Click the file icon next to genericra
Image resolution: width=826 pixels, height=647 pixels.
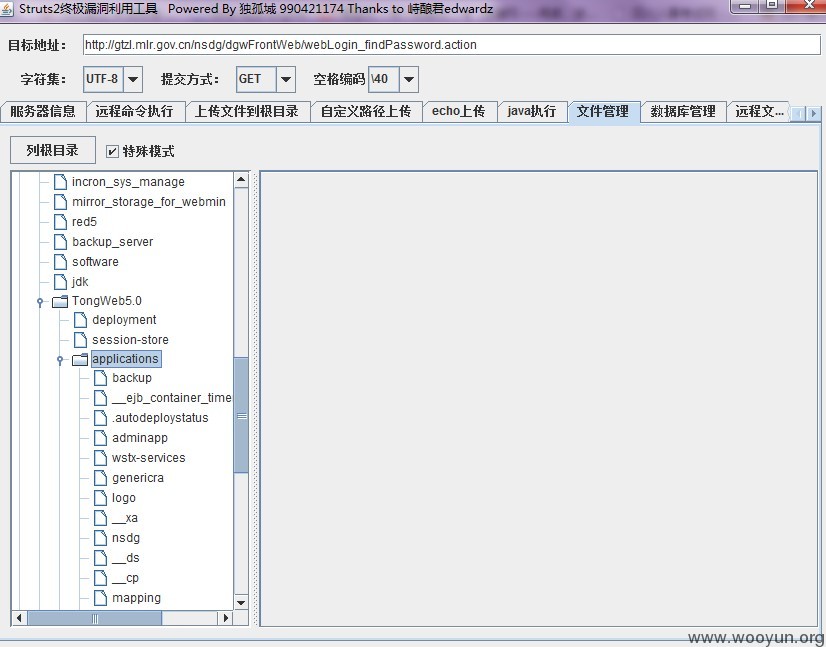click(101, 478)
